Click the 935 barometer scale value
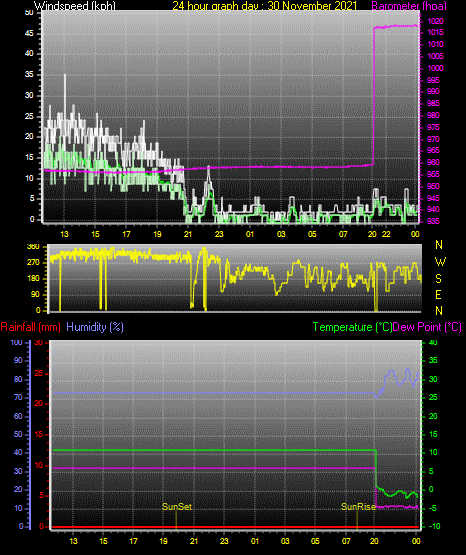Image resolution: width=466 pixels, height=555 pixels. pyautogui.click(x=433, y=221)
